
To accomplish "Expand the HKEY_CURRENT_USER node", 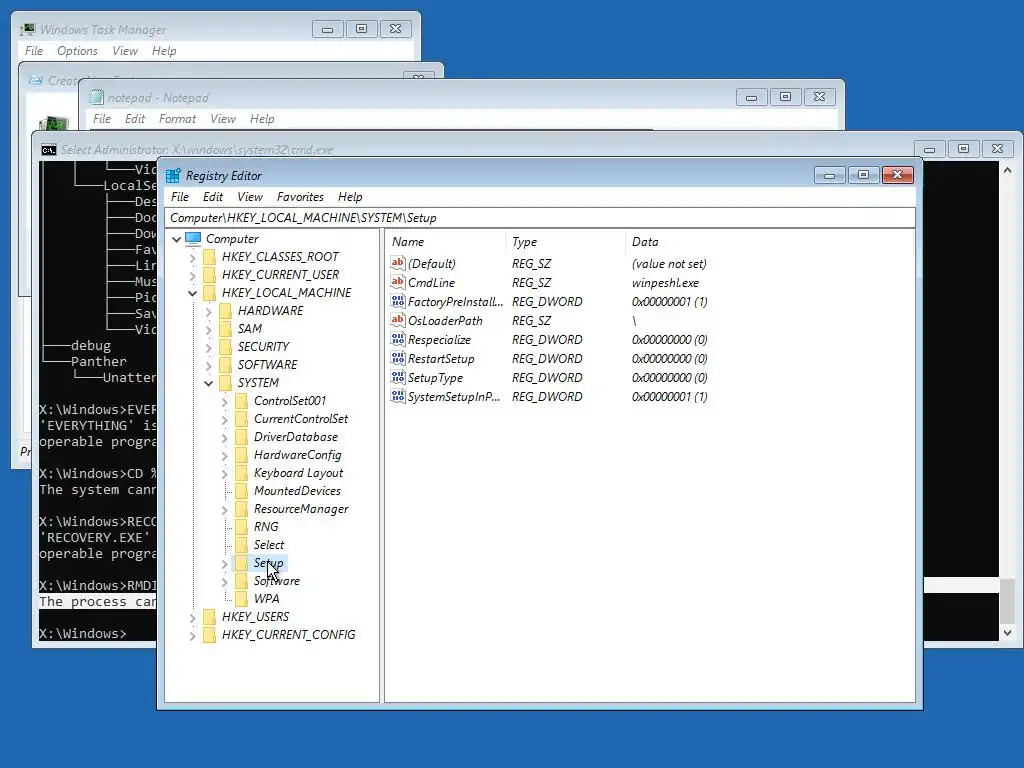I will (192, 276).
